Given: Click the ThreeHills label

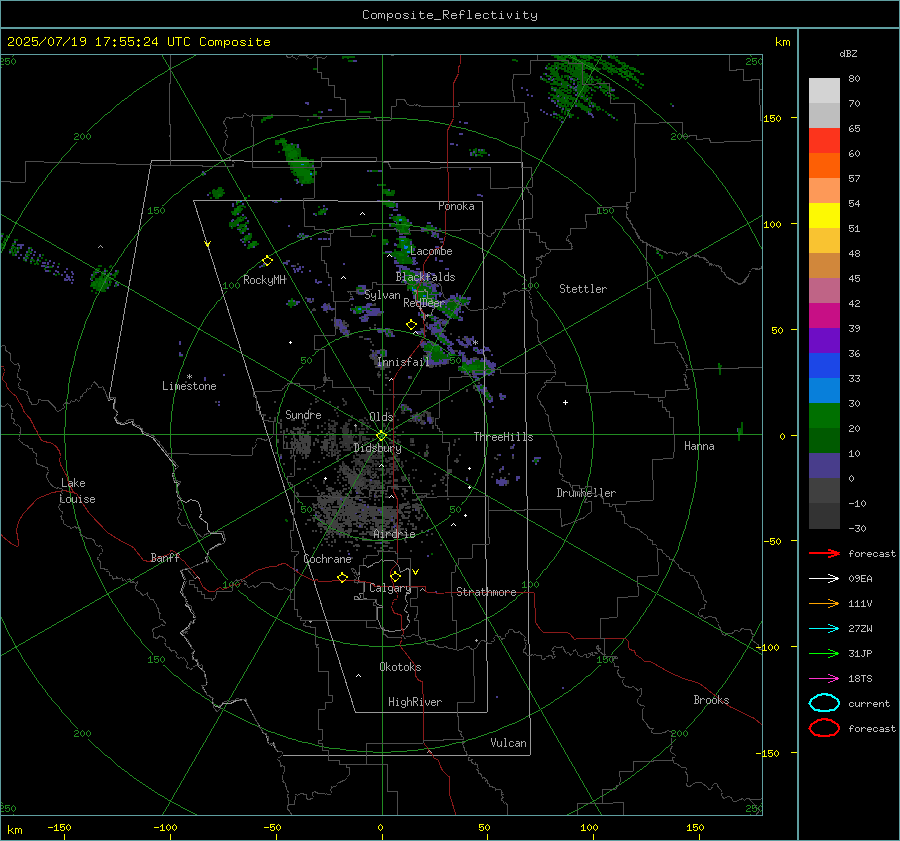Looking at the screenshot, I should (x=503, y=437).
